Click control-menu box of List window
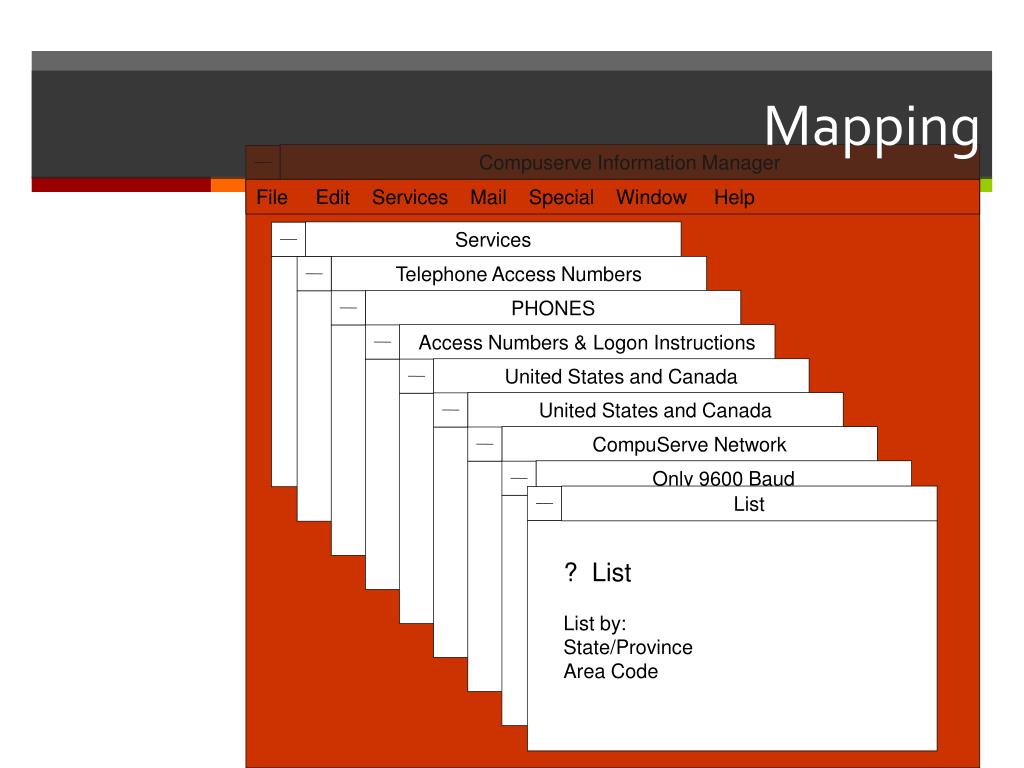Screen dimensions: 1024x768 545,504
